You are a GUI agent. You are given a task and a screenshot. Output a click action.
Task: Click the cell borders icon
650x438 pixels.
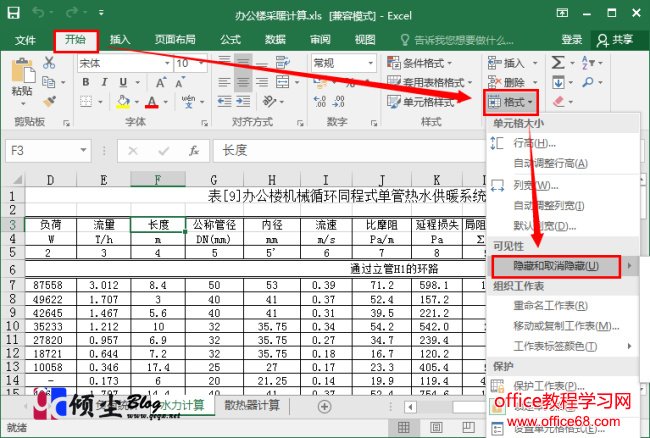point(86,101)
